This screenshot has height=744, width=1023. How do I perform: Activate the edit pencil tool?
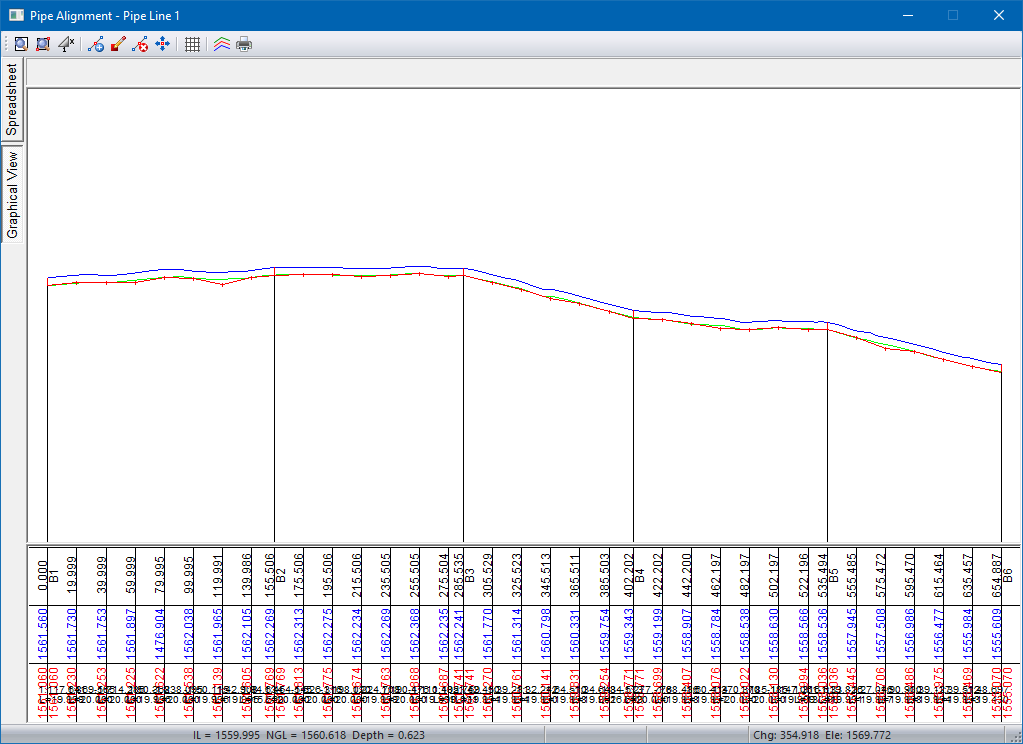click(118, 44)
